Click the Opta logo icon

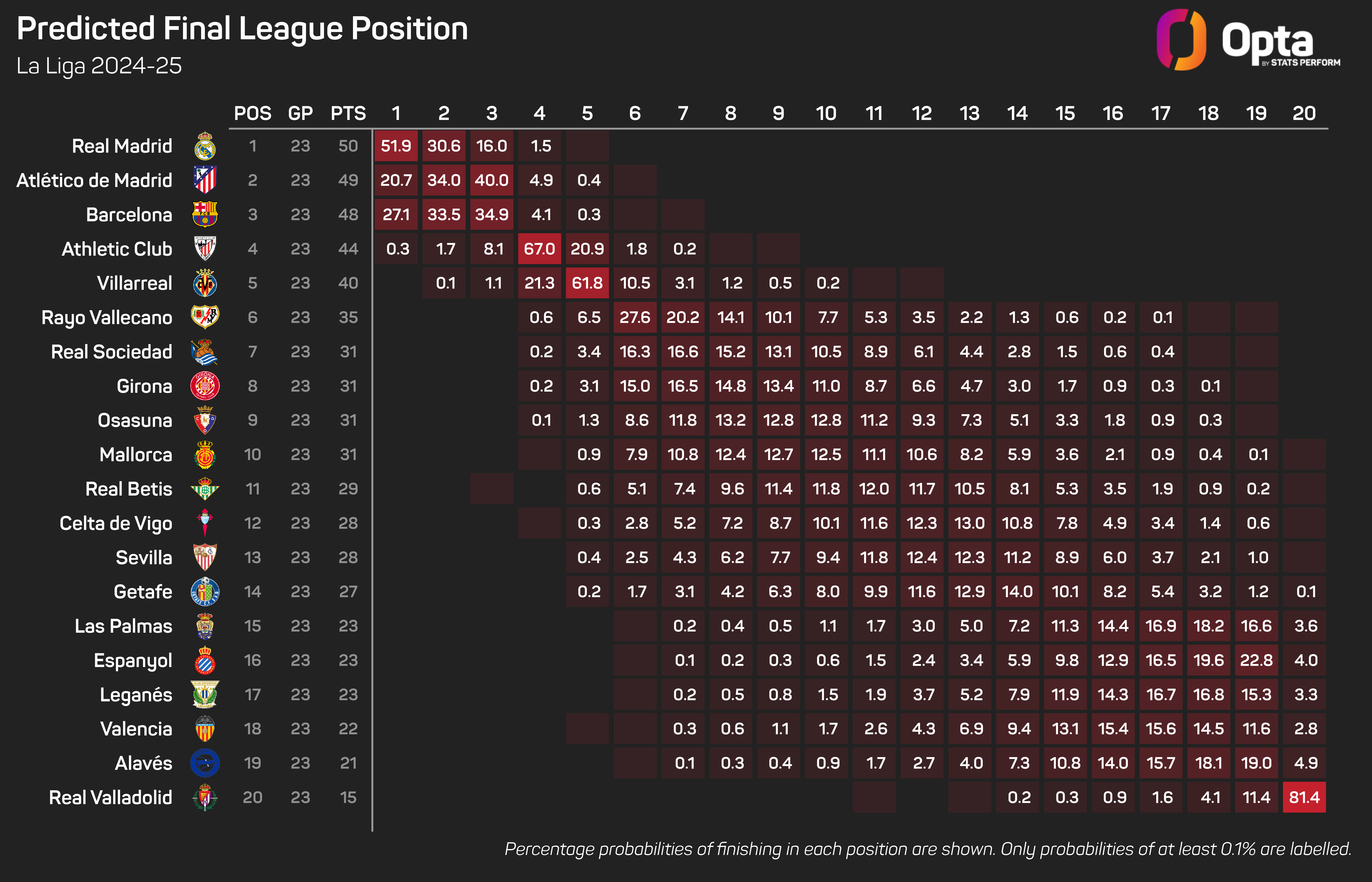point(1181,40)
